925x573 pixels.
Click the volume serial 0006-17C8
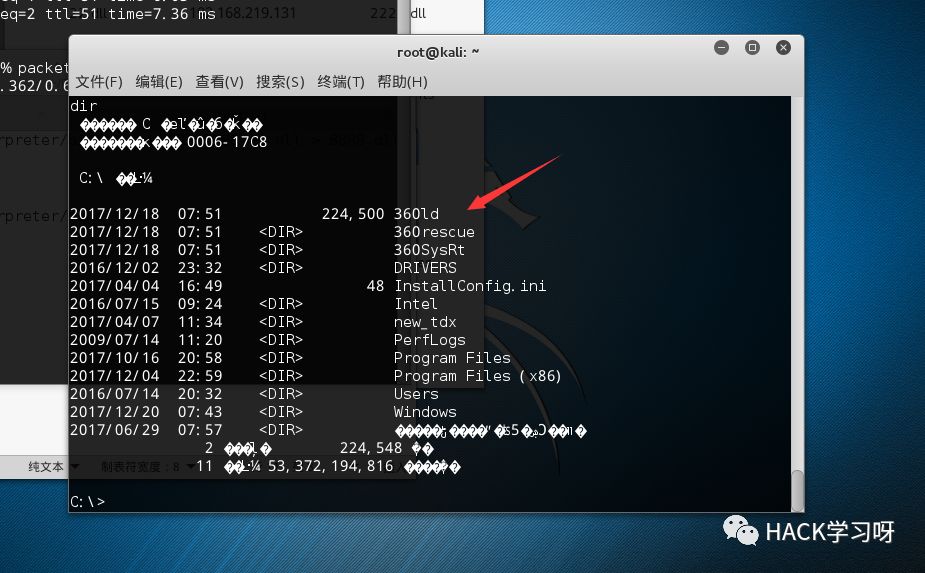coord(227,142)
